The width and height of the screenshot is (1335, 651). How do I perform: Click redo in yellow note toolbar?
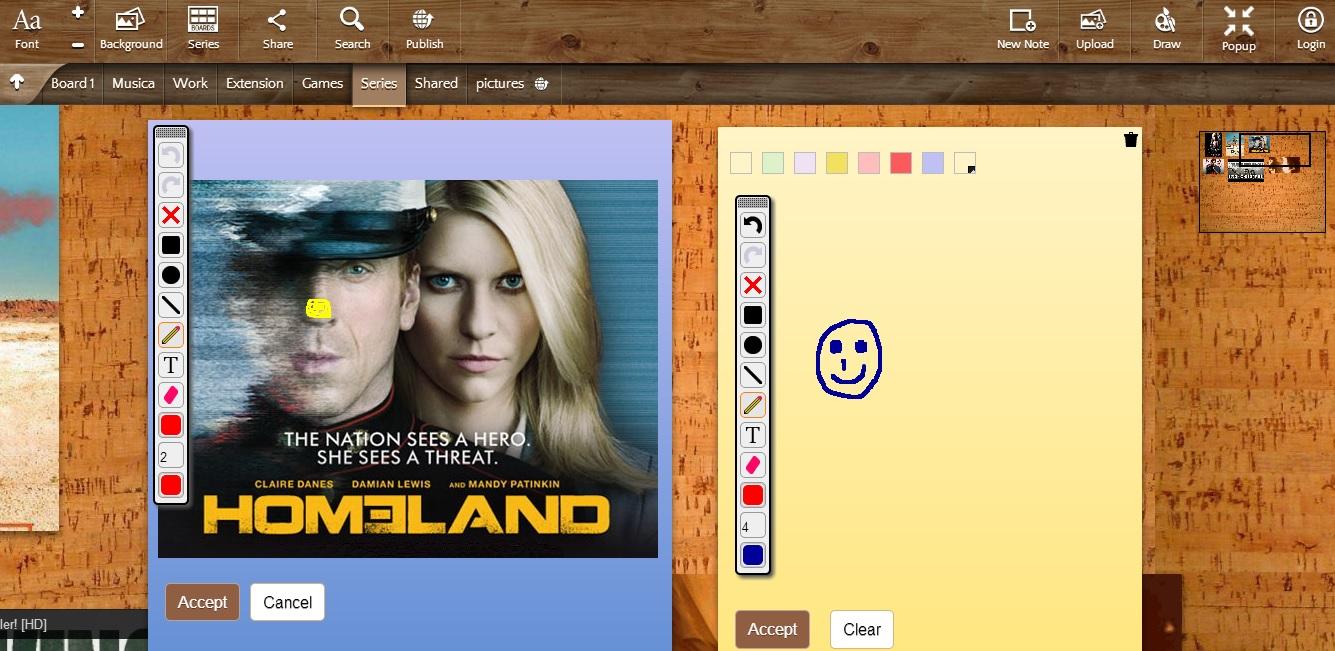click(x=753, y=255)
